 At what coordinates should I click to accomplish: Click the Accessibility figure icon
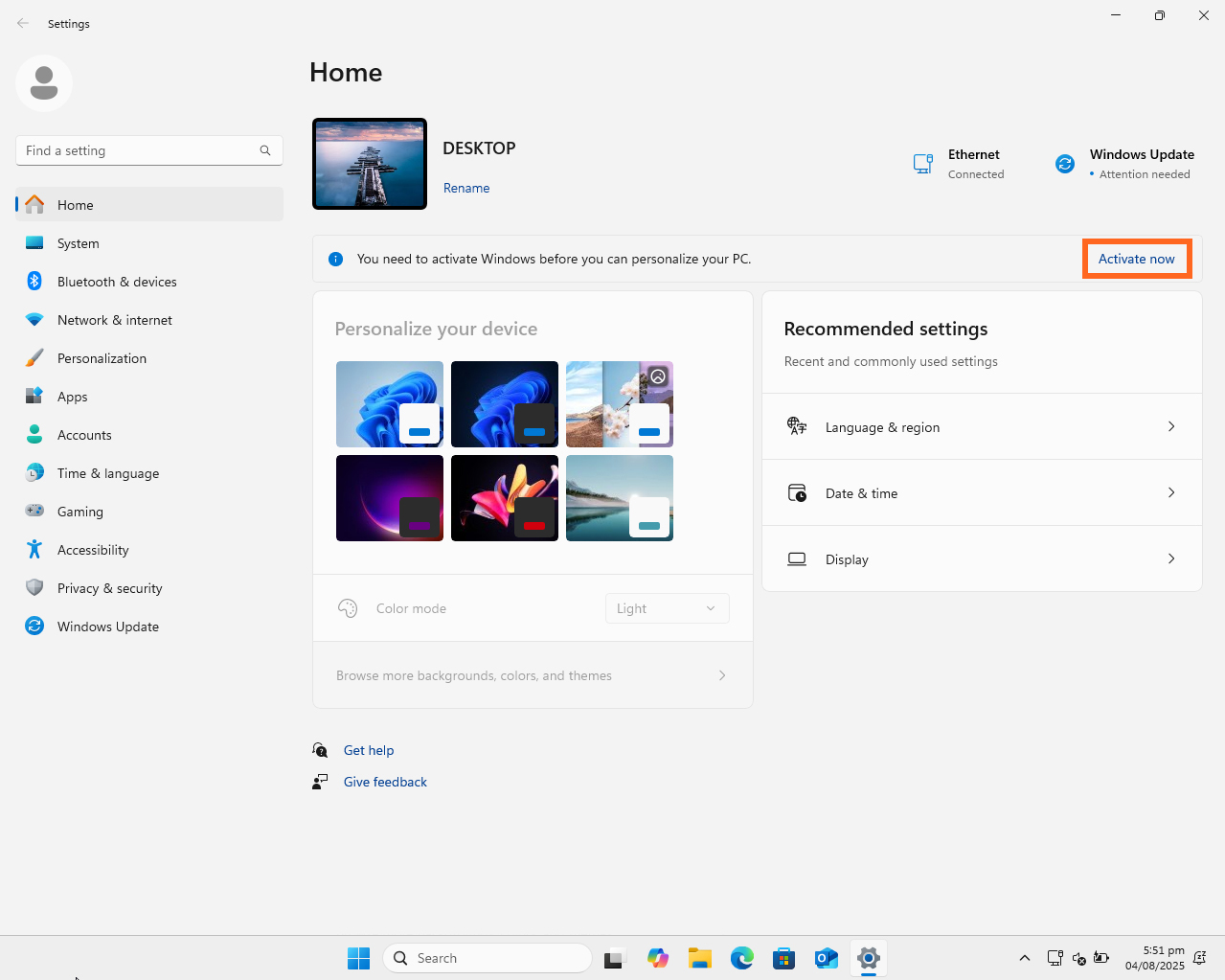point(34,549)
